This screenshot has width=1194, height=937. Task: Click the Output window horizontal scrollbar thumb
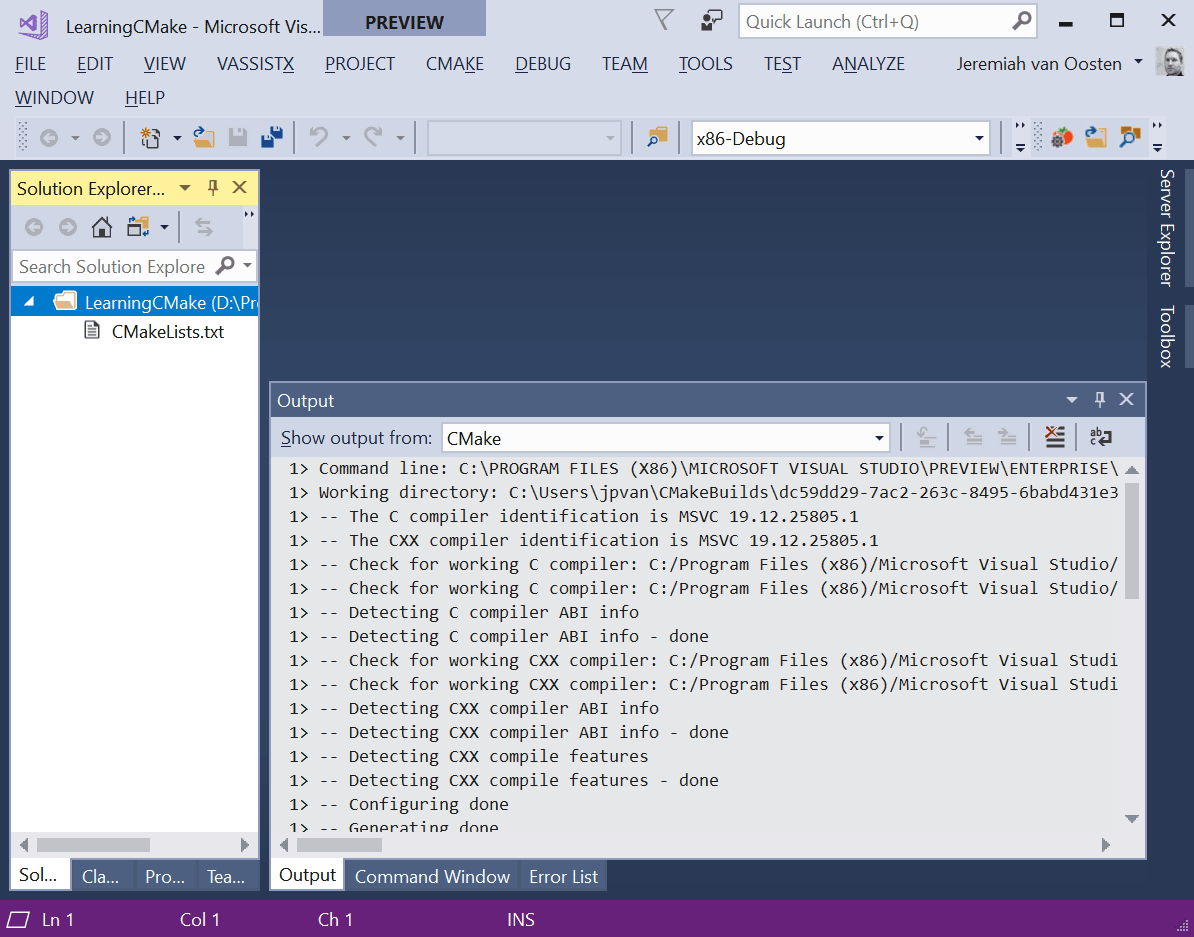[x=339, y=845]
